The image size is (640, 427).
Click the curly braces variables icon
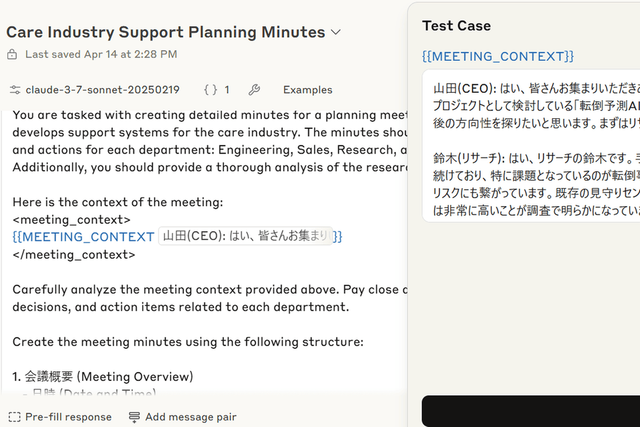point(210,90)
